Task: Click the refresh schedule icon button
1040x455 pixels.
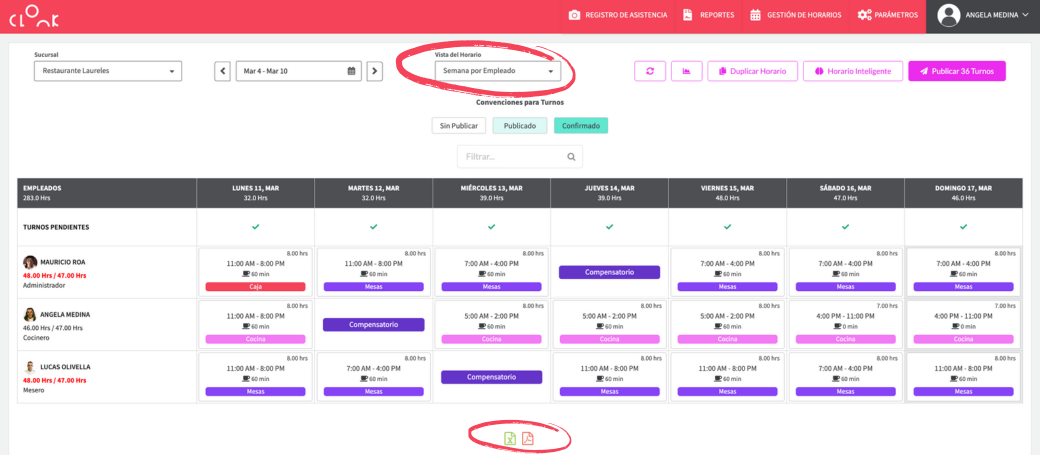Action: [x=649, y=71]
